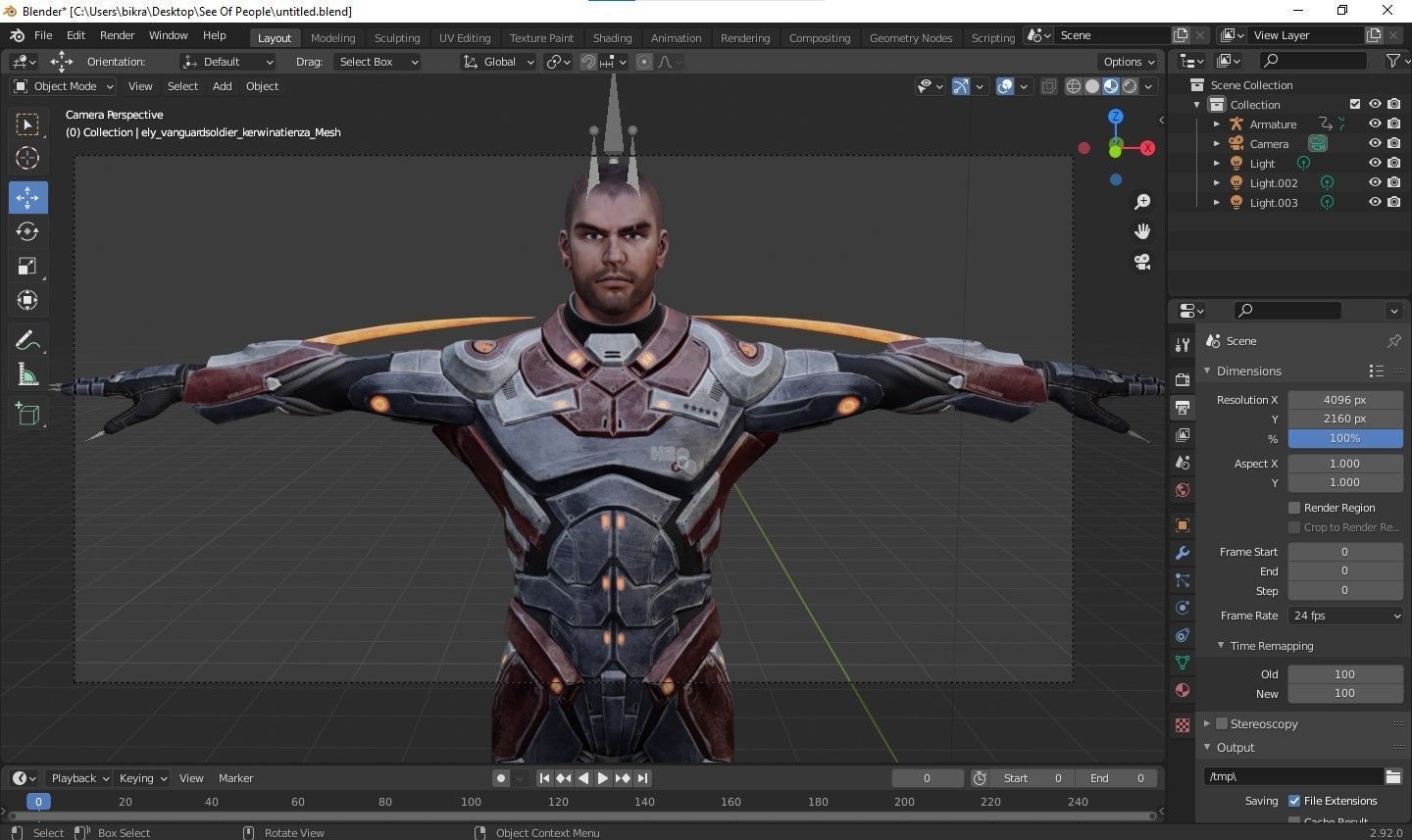The height and width of the screenshot is (840, 1412).
Task: Click the resolution percentage 100% slider
Action: pyautogui.click(x=1345, y=438)
